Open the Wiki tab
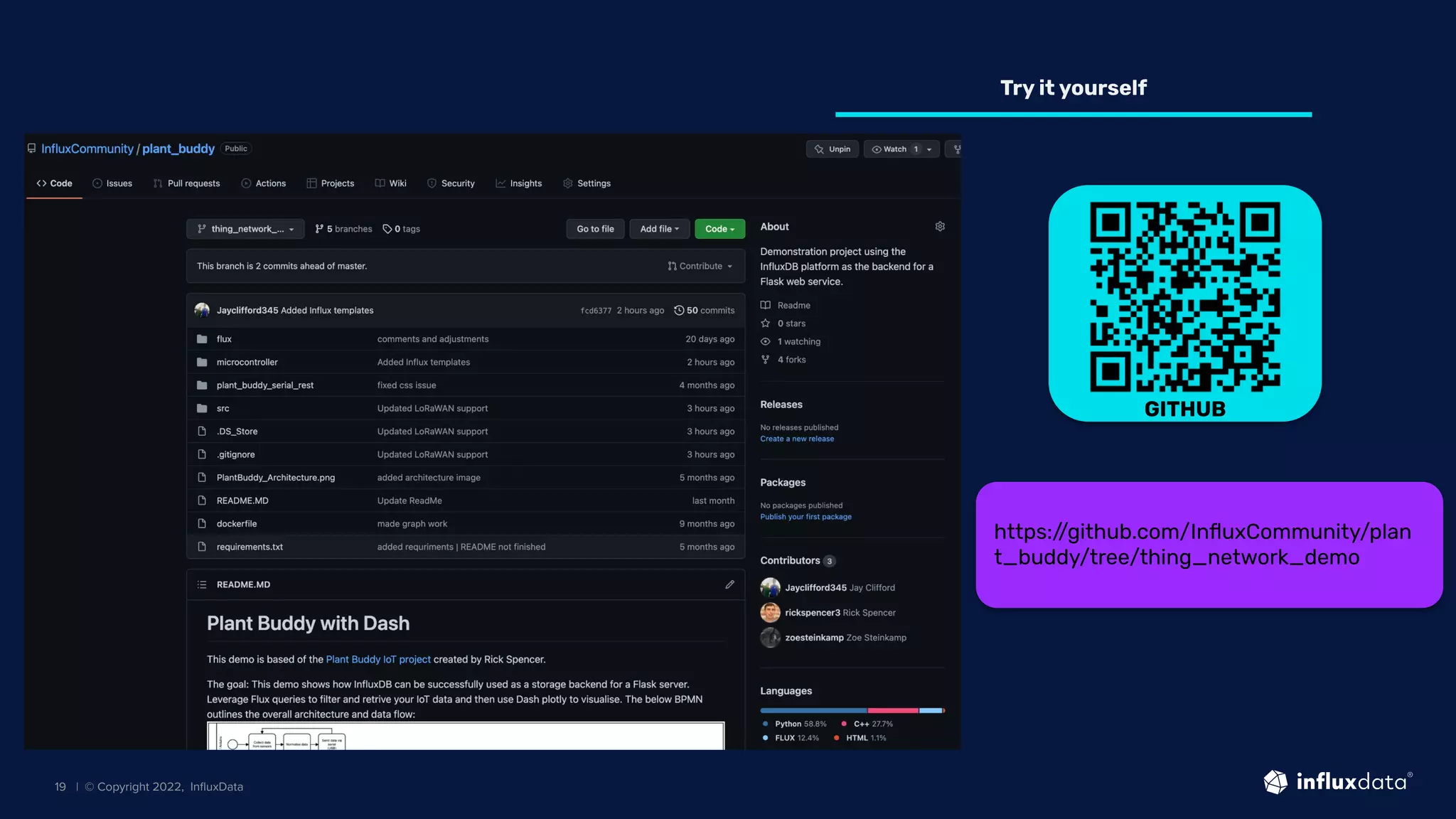 pyautogui.click(x=391, y=183)
